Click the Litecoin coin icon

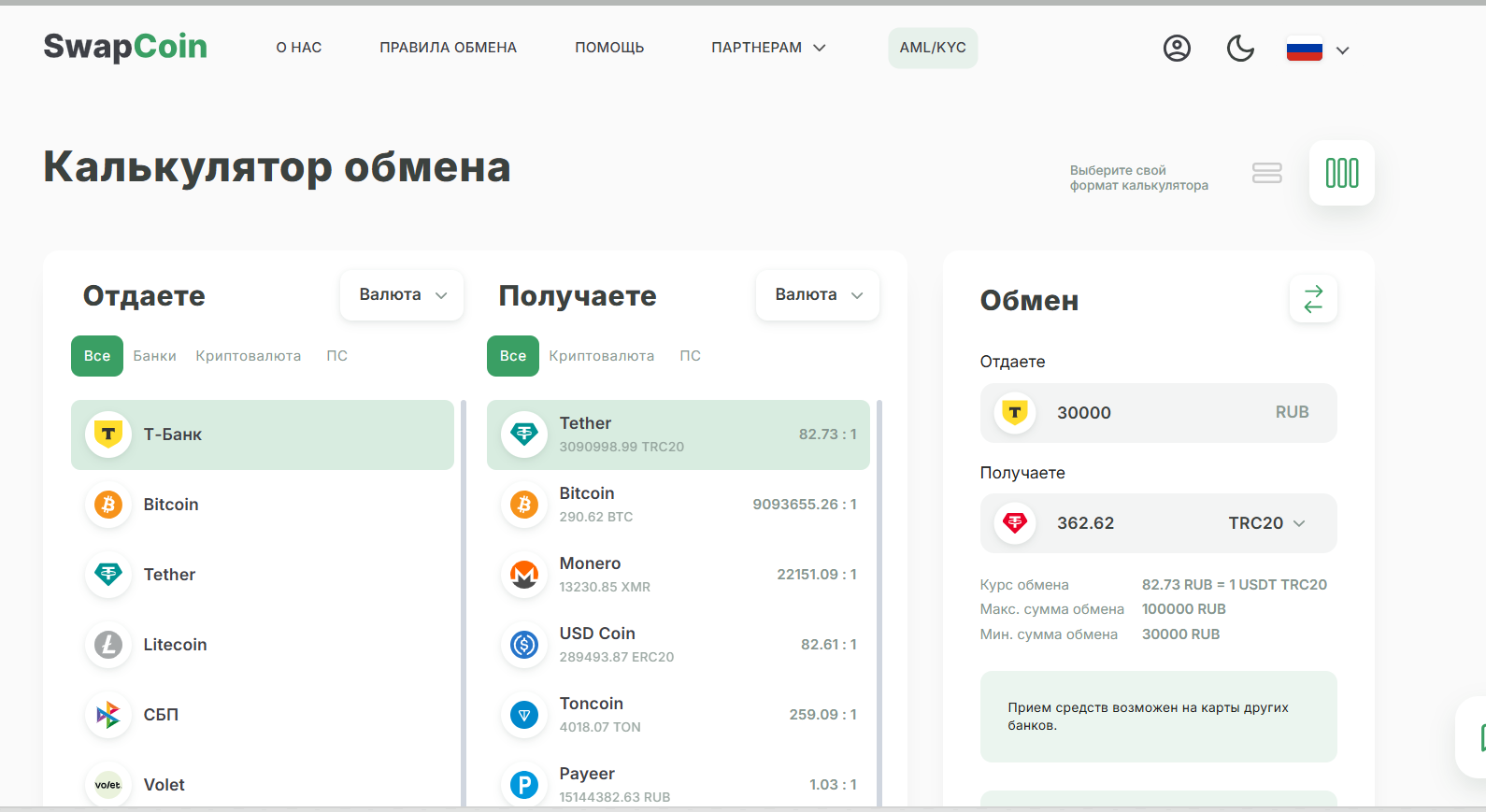point(108,645)
